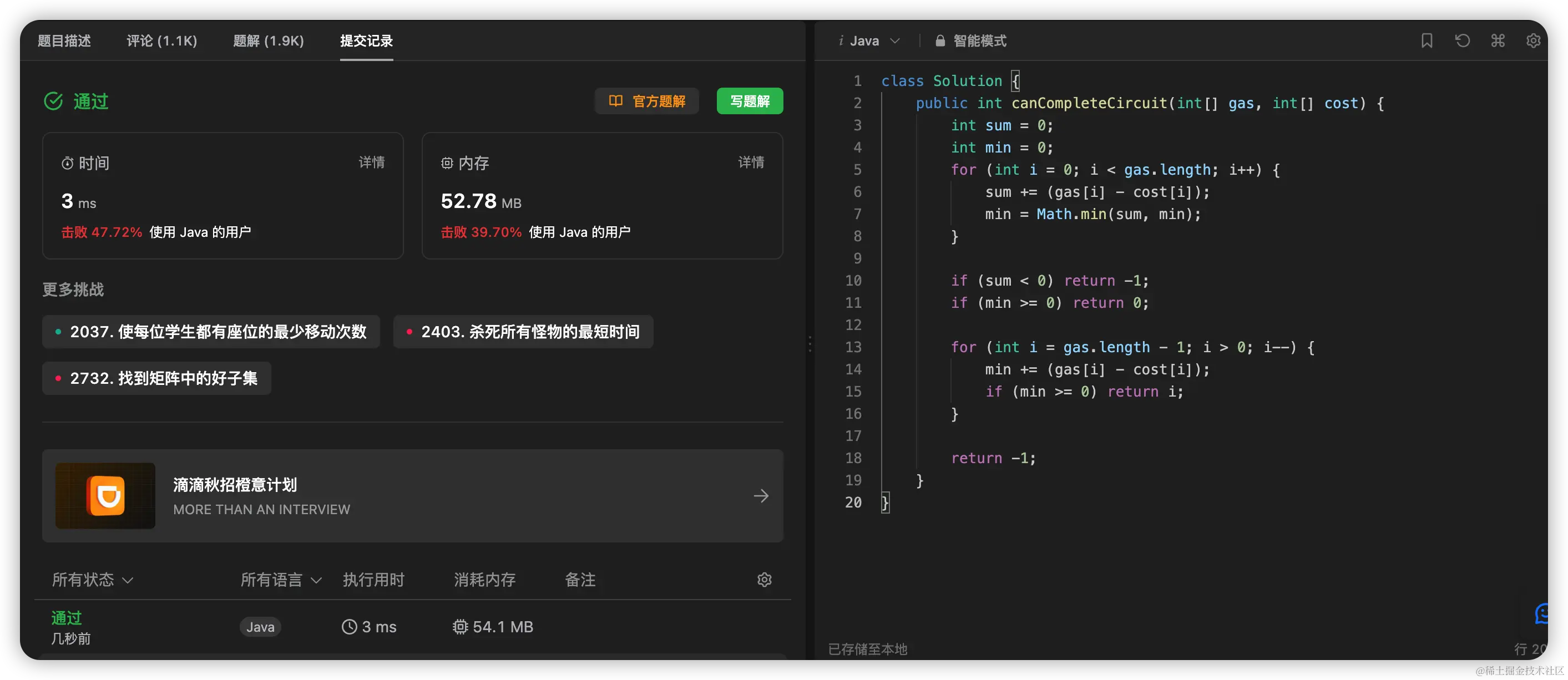This screenshot has width=1568, height=680.
Task: Click the arrow on the DiDi banner
Action: [x=761, y=496]
